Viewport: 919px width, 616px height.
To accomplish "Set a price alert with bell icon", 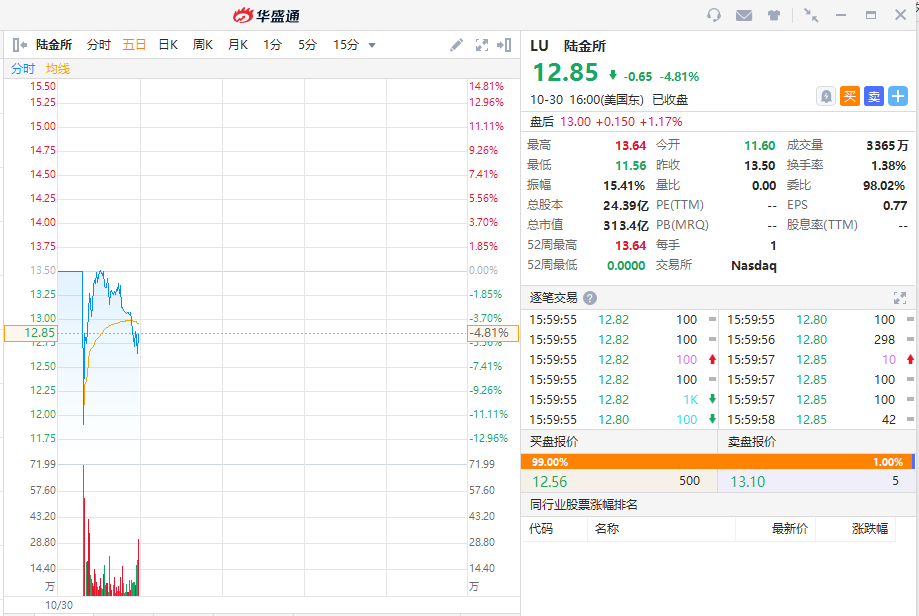I will pos(826,96).
